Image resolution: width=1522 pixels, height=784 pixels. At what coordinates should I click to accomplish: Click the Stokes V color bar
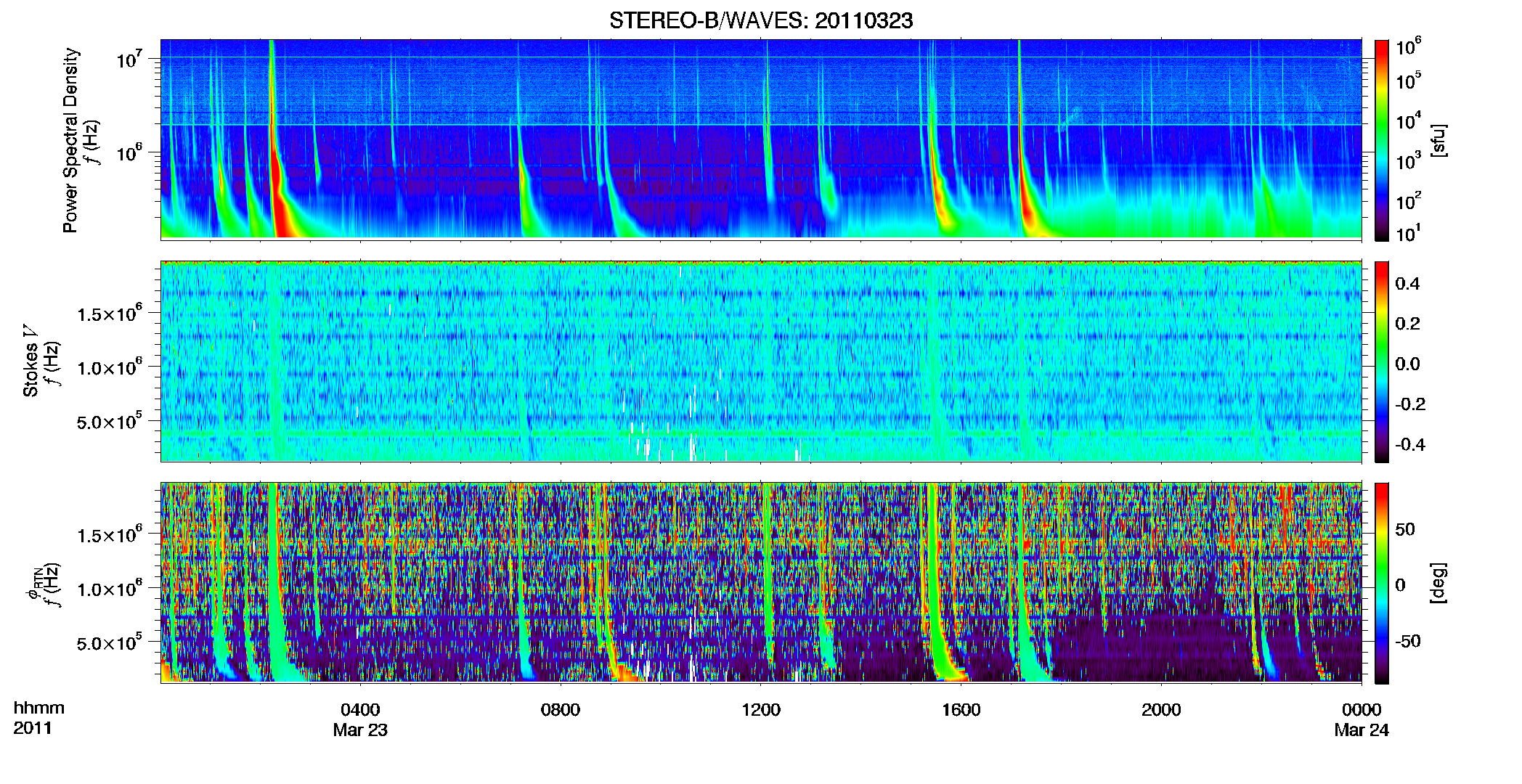[1382, 362]
